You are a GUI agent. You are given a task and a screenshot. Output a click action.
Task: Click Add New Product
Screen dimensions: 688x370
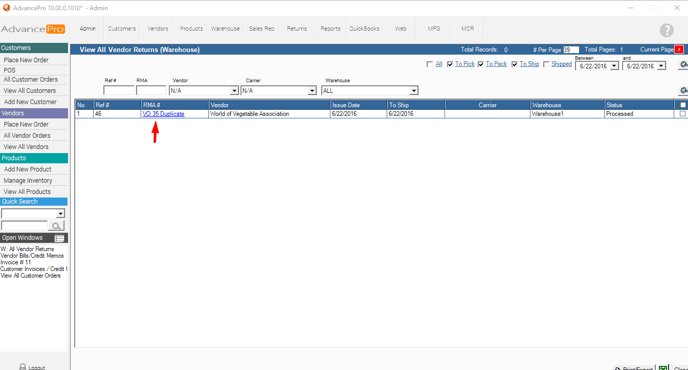[x=28, y=169]
